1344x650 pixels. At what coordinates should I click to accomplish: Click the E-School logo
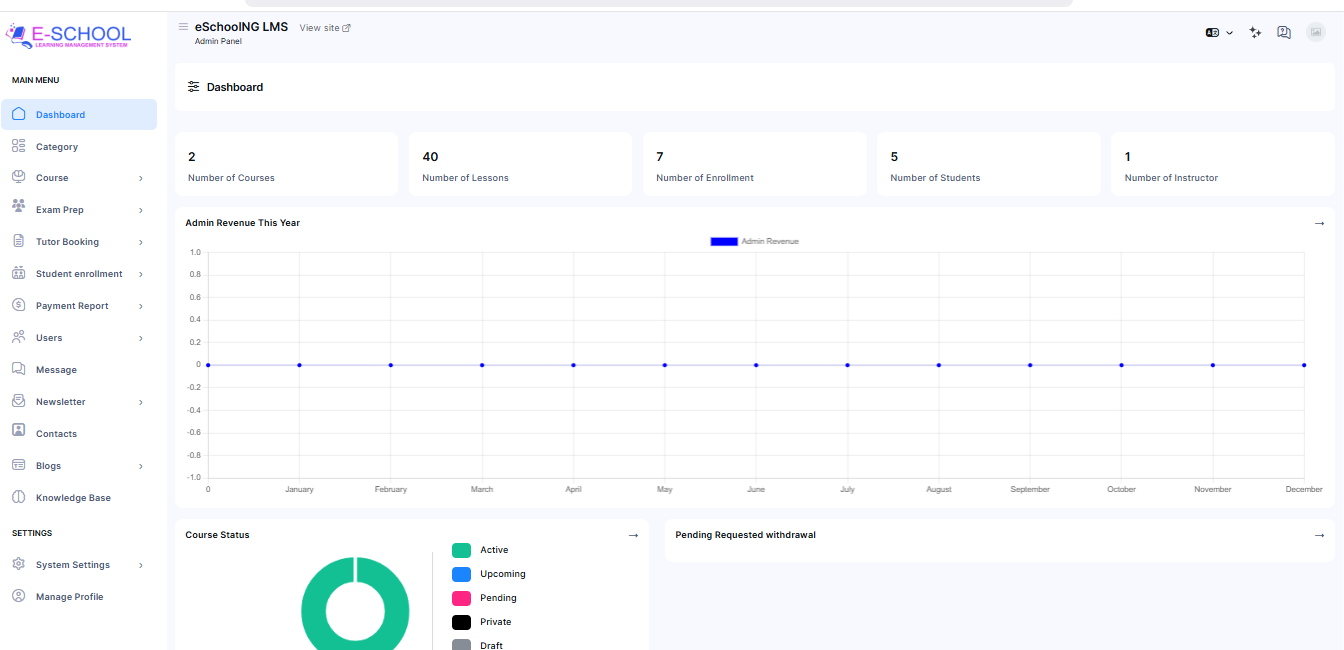pos(68,36)
